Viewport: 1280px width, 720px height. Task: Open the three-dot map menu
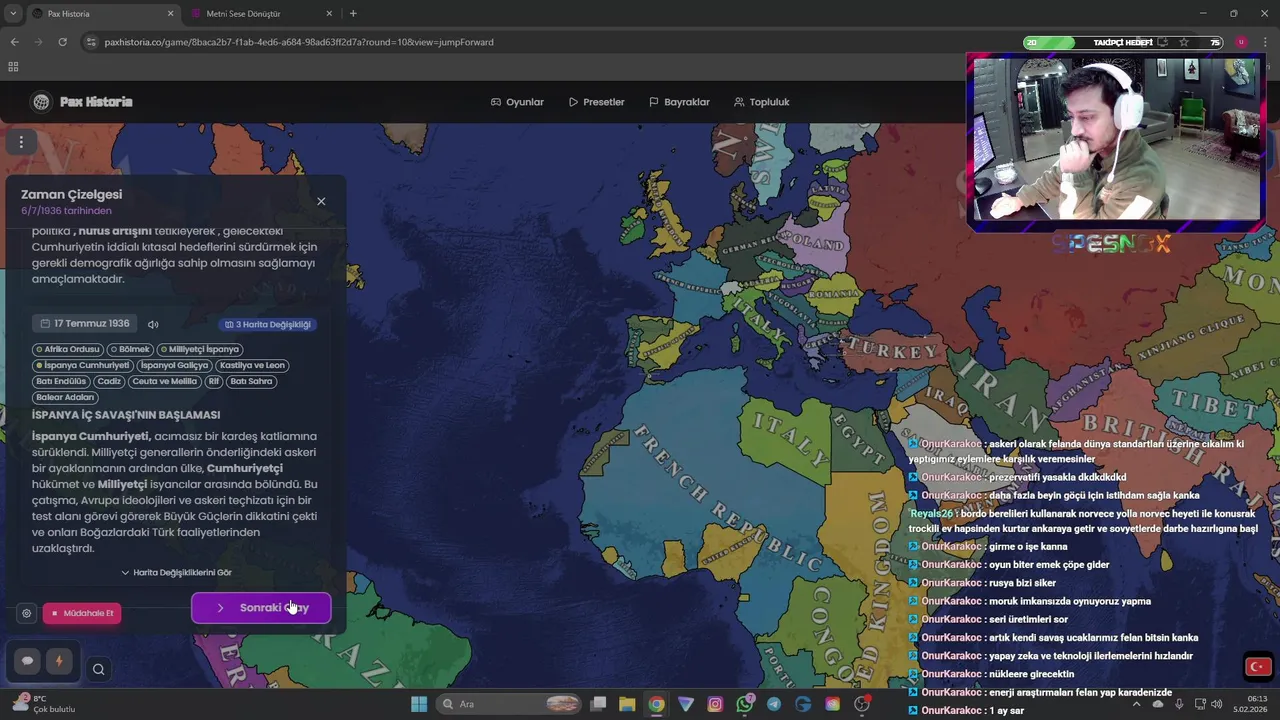tap(21, 142)
